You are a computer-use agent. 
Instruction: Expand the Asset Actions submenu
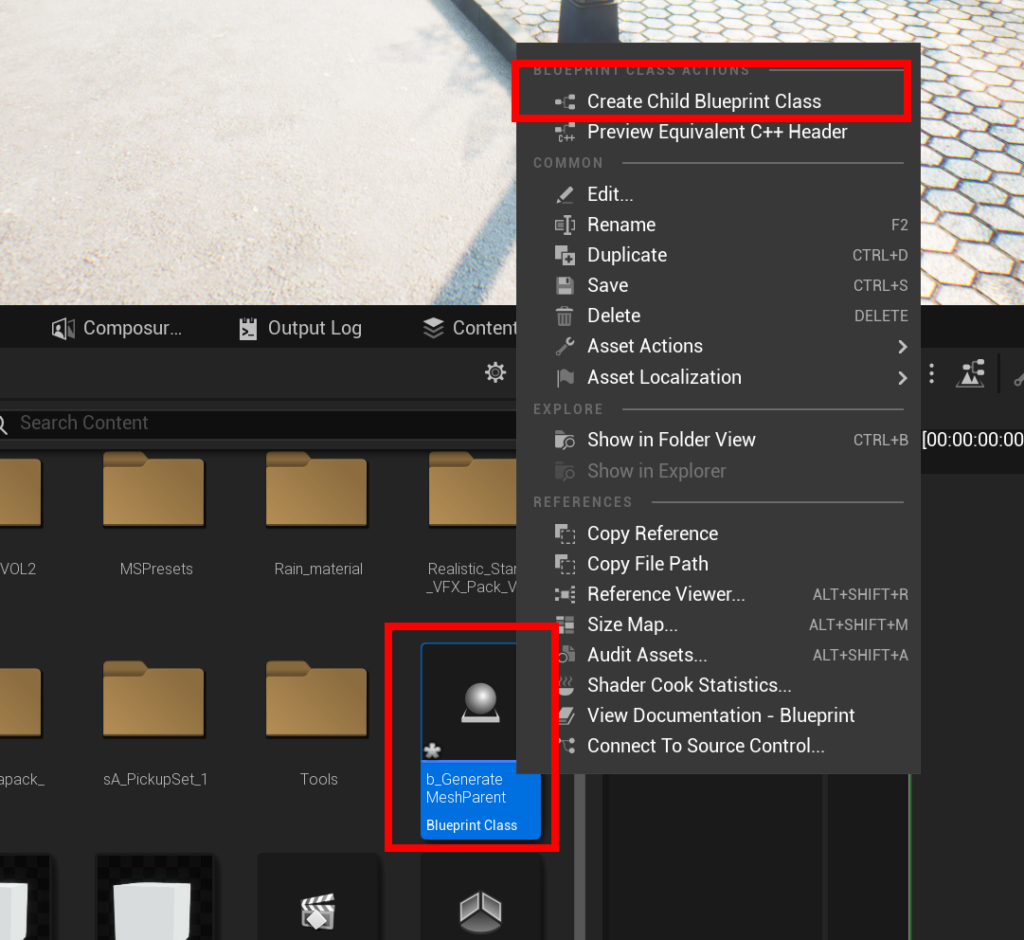coord(717,346)
